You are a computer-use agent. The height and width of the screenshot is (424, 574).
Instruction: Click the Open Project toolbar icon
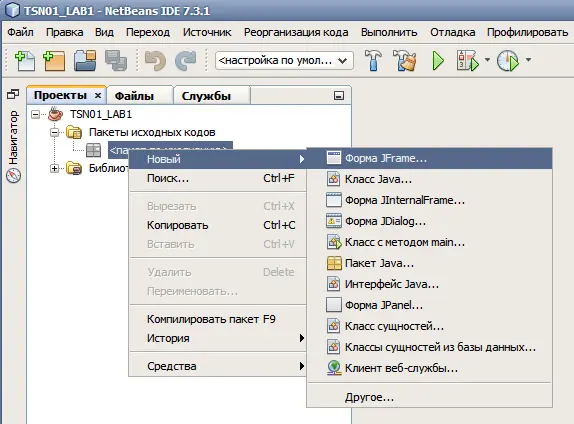(x=85, y=60)
